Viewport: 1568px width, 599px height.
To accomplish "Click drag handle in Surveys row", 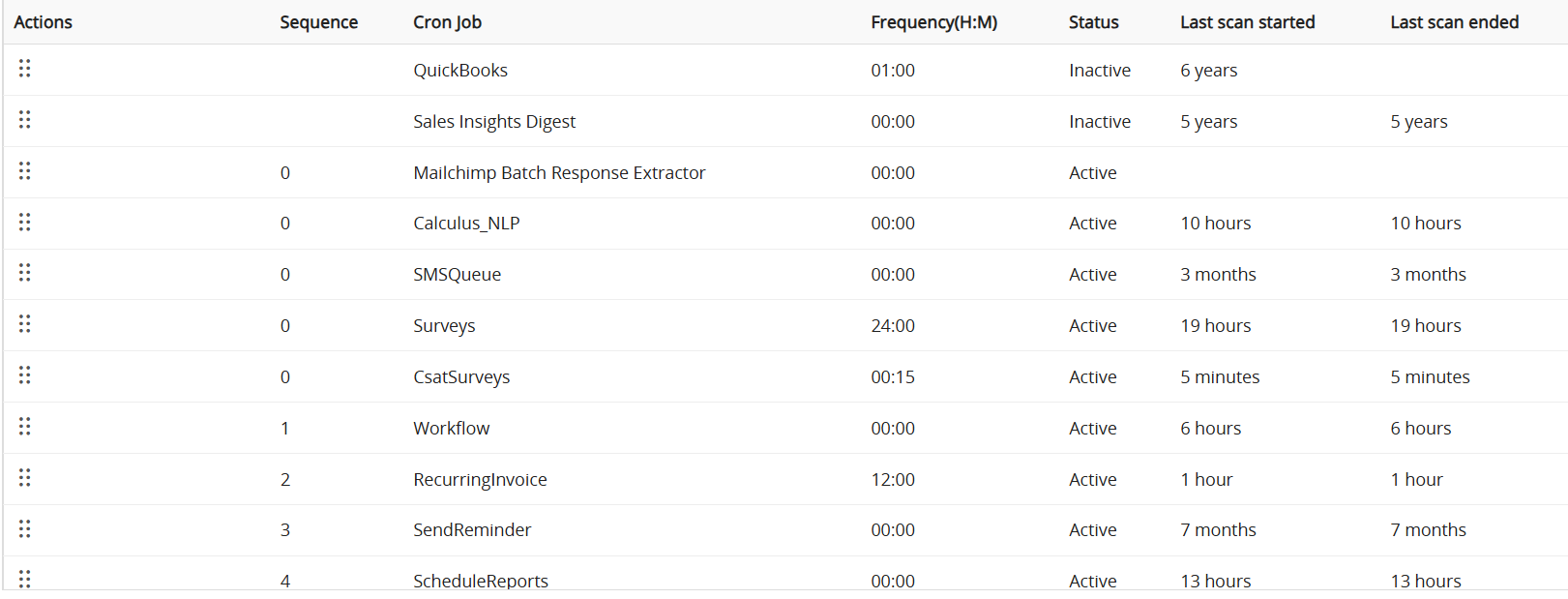I will point(25,324).
